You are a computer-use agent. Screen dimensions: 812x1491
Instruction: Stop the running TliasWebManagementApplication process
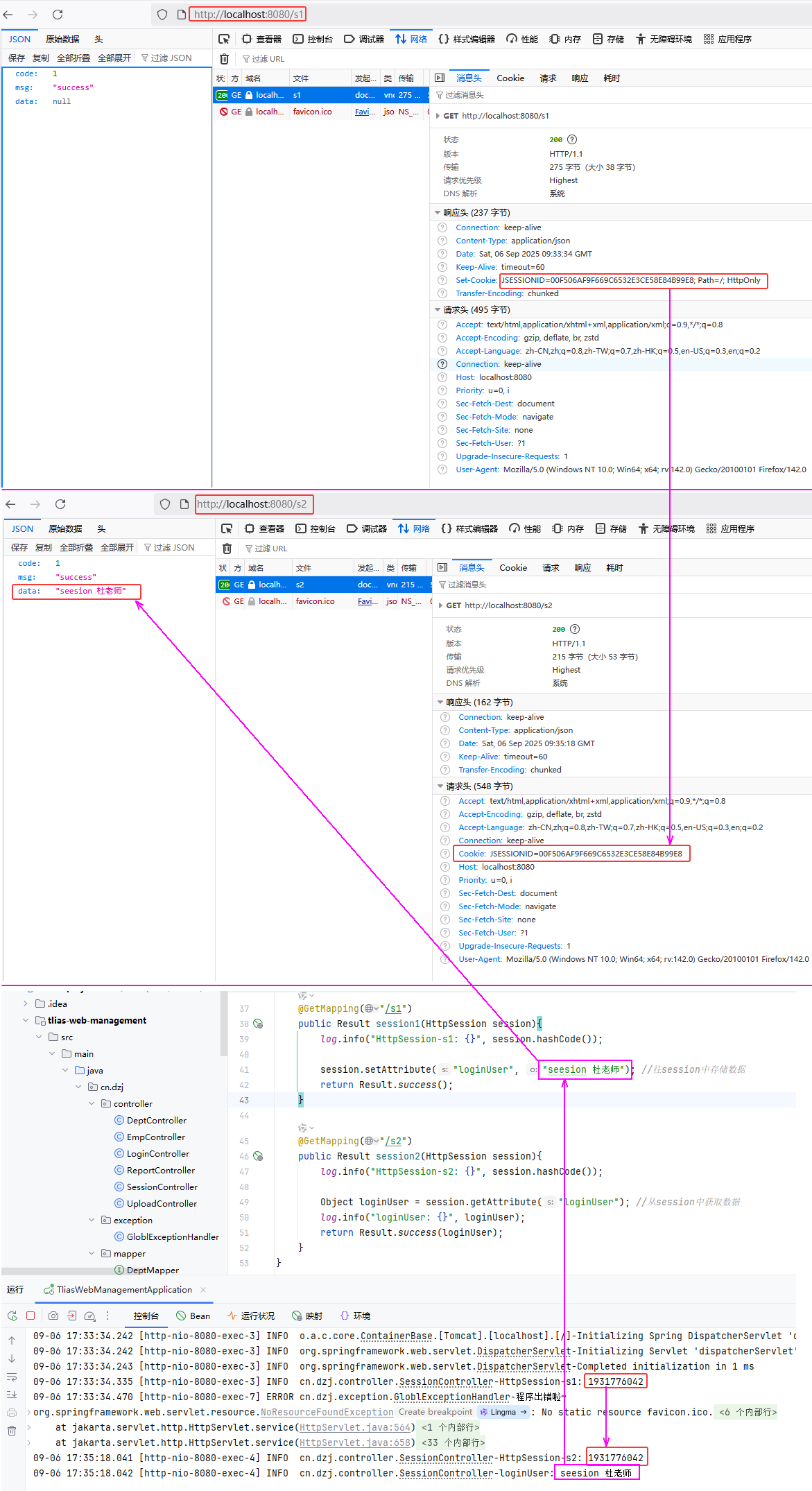click(31, 1316)
